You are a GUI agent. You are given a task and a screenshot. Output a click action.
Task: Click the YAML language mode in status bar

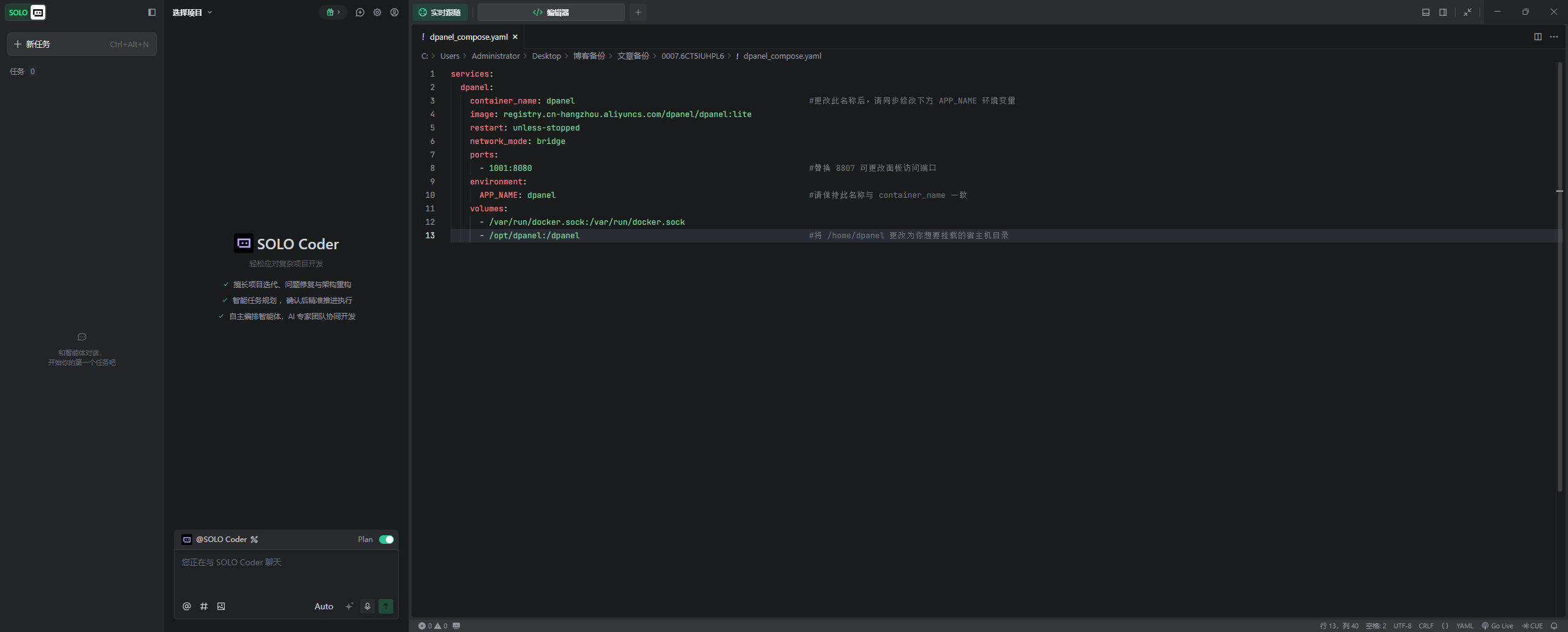coord(1464,626)
